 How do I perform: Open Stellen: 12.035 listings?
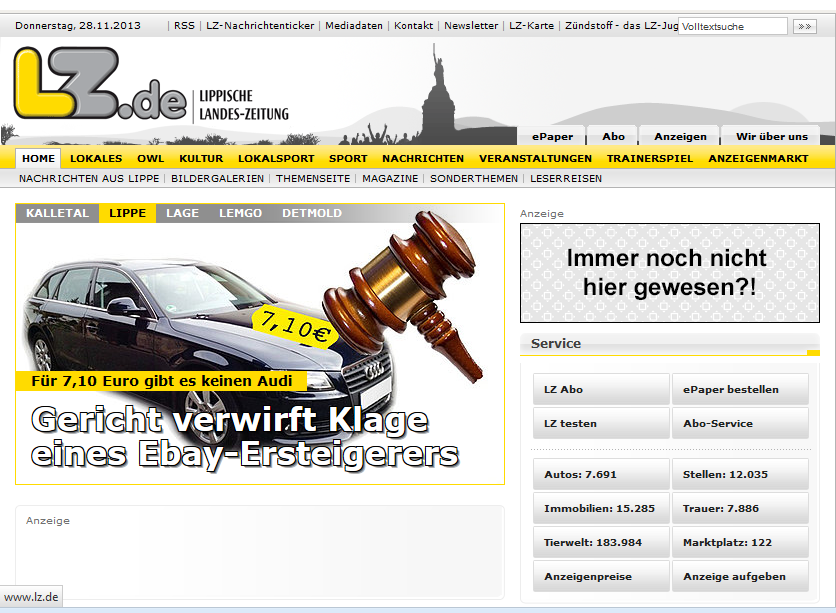tap(740, 474)
